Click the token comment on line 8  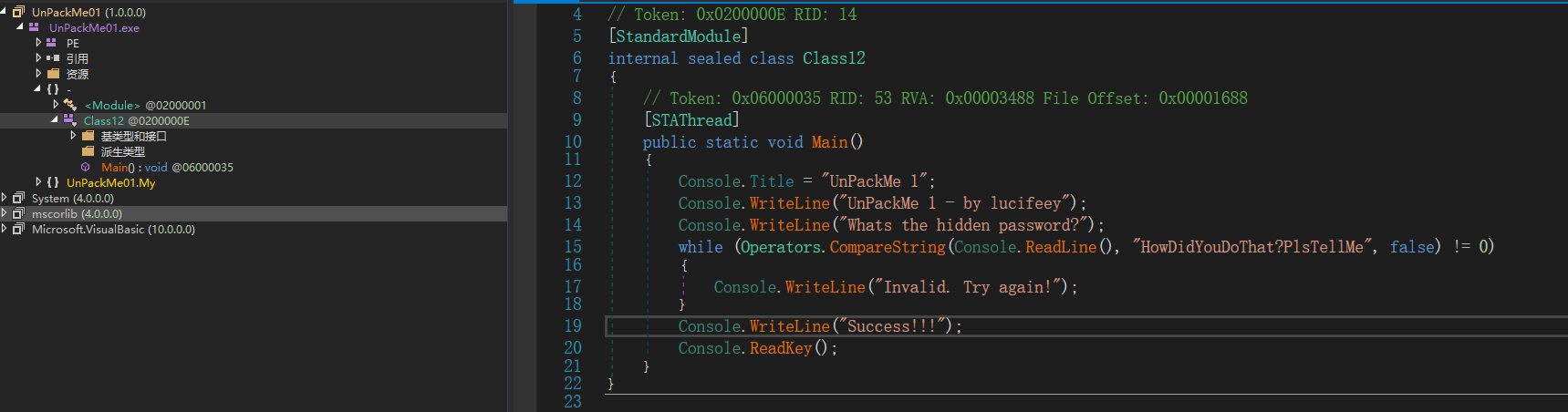(945, 98)
